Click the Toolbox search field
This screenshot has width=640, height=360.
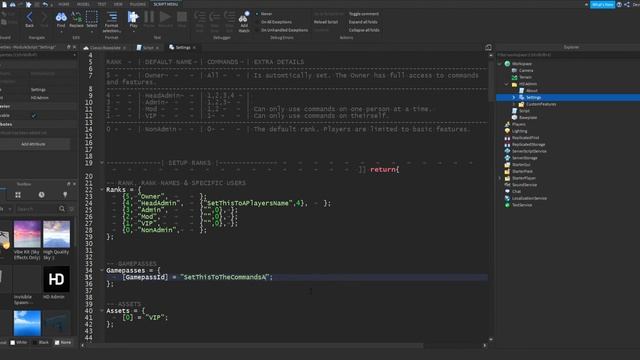tap(37, 209)
